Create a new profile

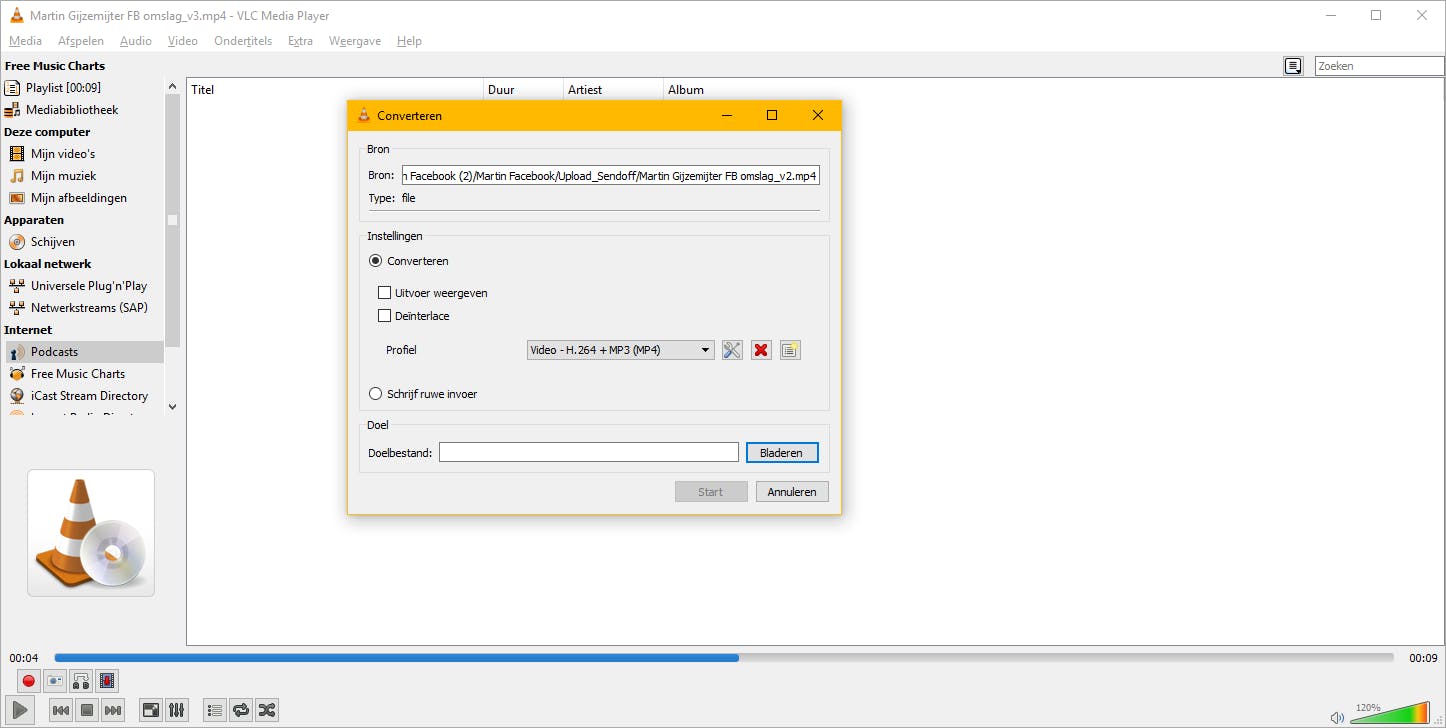(790, 350)
